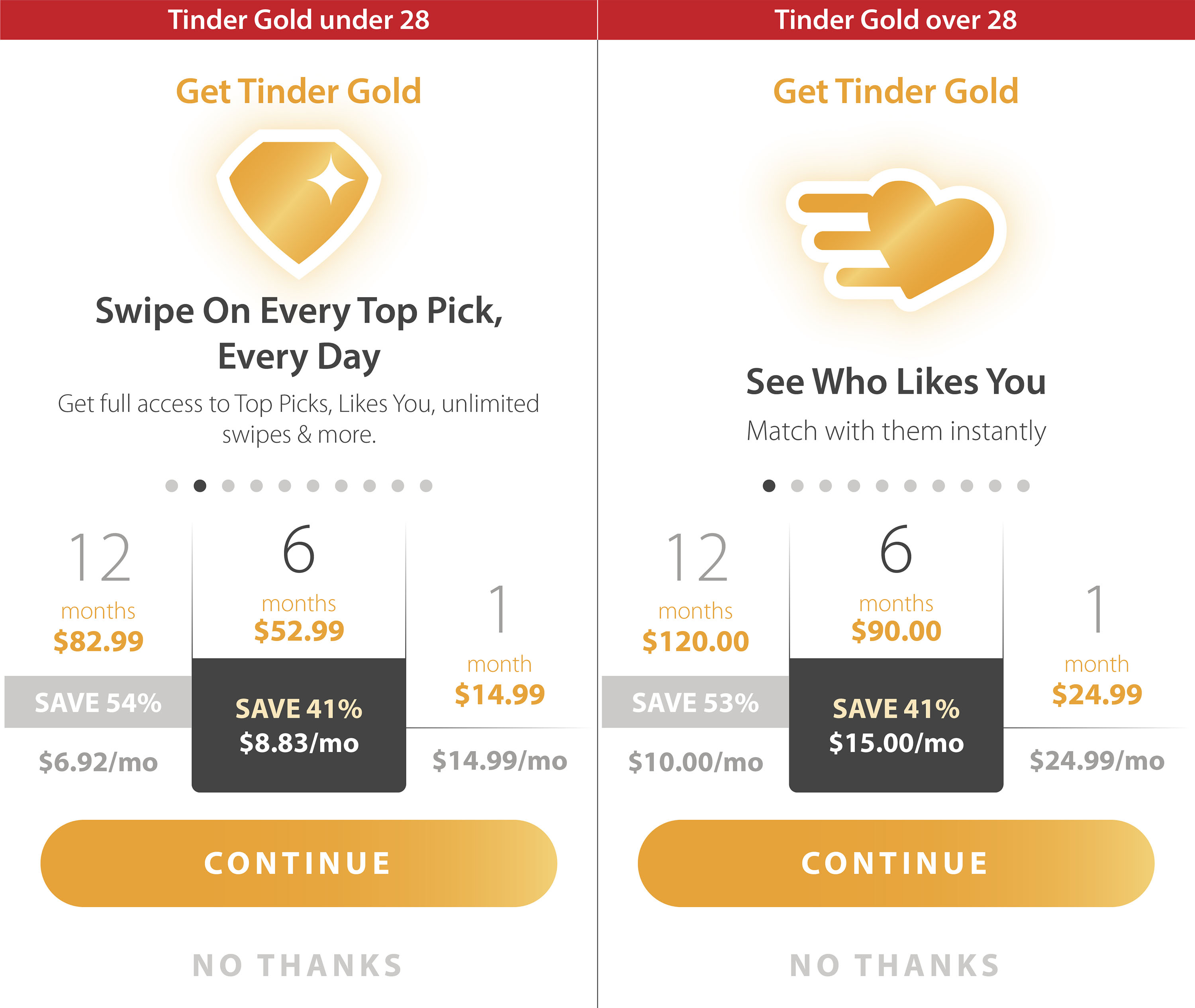The image size is (1195, 1008).
Task: Click the Tinder Gold over 28 header
Action: tap(896, 20)
